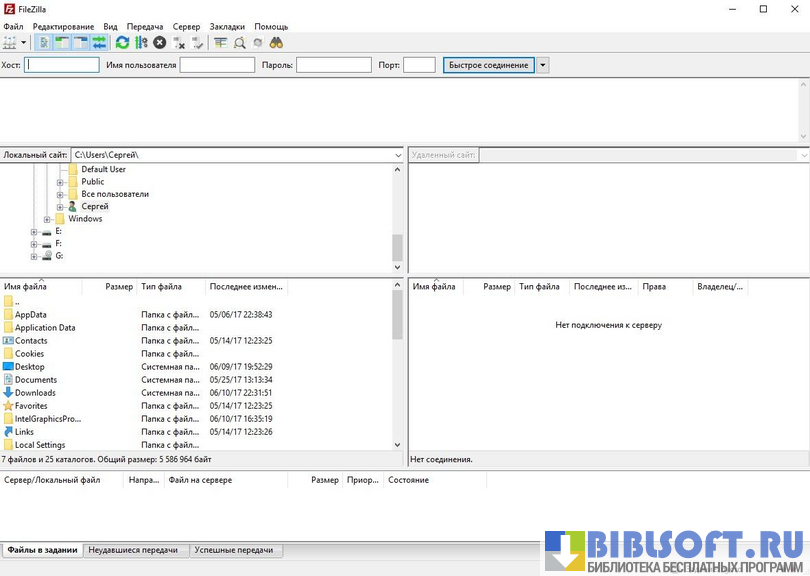Image resolution: width=810 pixels, height=576 pixels.
Task: Toggle the transfer queue display
Action: tap(99, 43)
